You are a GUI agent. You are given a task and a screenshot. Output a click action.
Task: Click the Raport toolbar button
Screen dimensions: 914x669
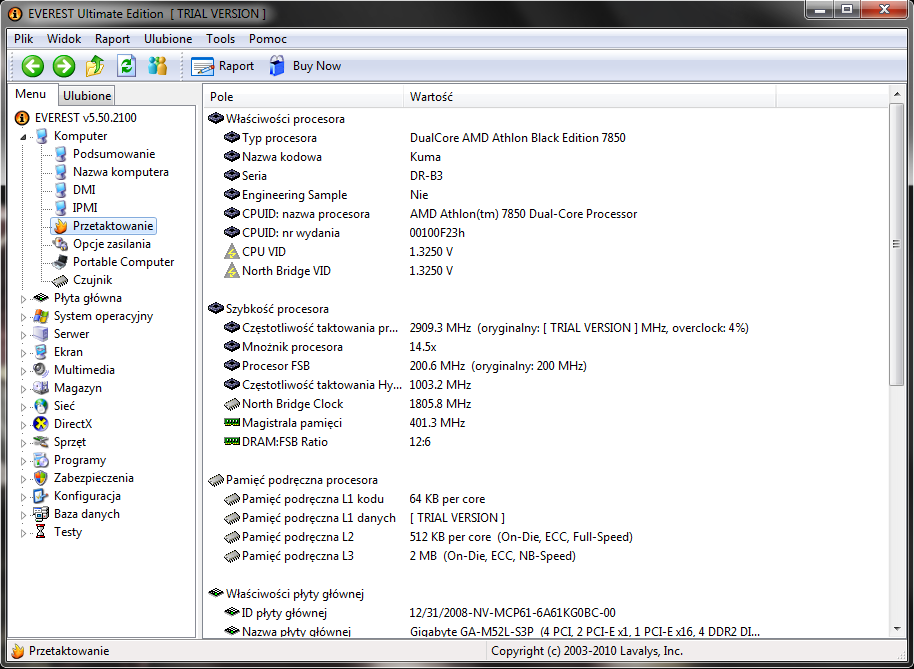coord(223,66)
